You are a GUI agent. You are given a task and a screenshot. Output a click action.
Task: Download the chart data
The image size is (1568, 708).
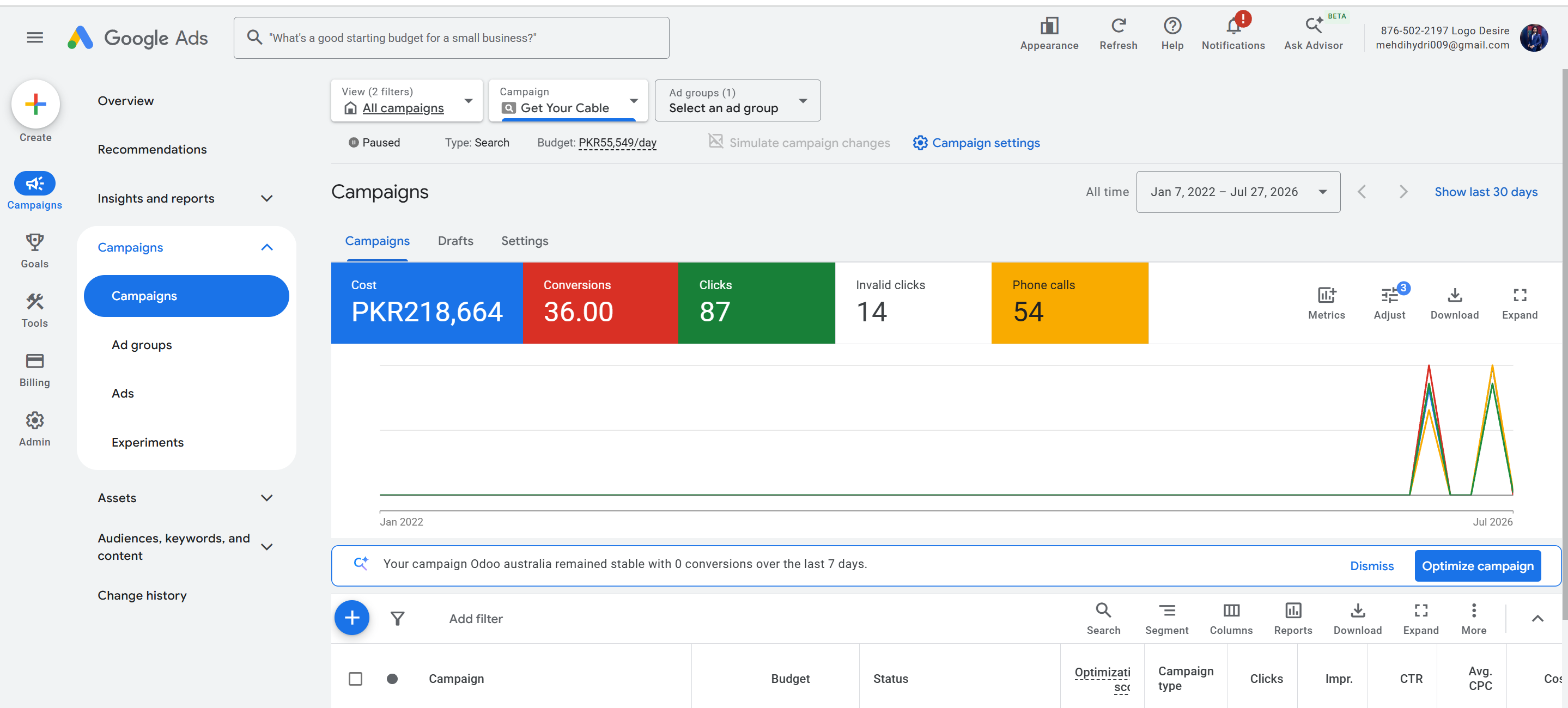click(x=1454, y=303)
